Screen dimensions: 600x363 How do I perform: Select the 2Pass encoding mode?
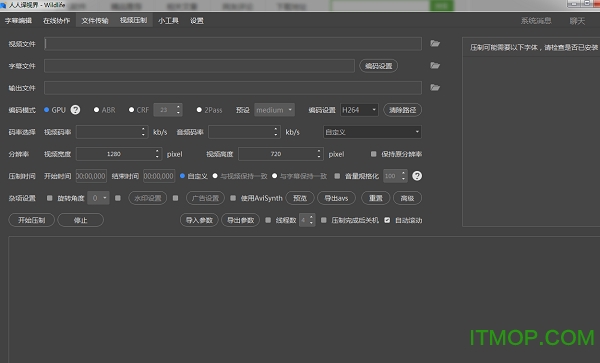tap(199, 110)
